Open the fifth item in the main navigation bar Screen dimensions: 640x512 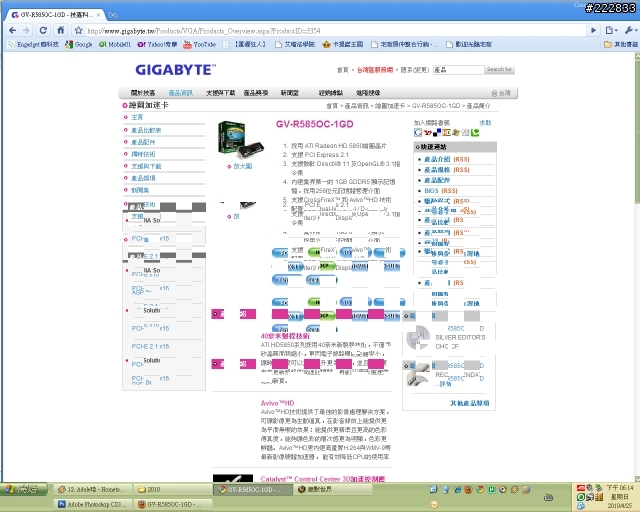[x=289, y=93]
